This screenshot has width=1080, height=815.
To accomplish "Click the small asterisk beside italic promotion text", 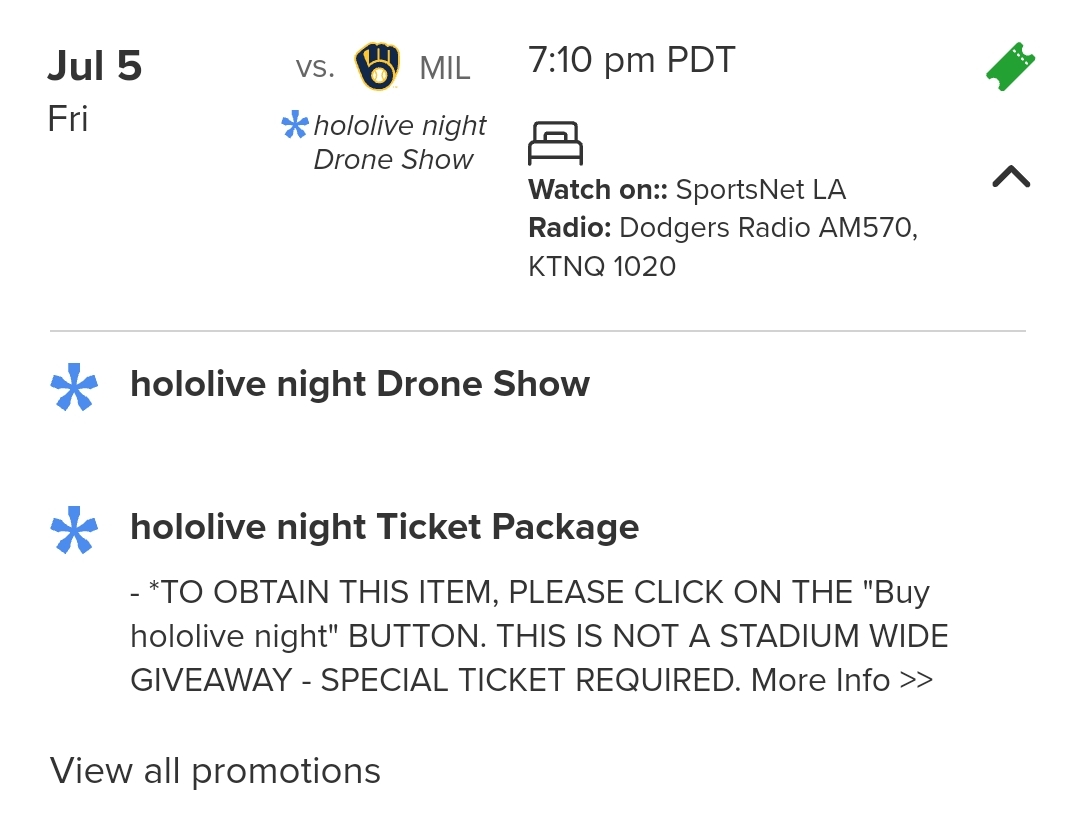I will [295, 126].
